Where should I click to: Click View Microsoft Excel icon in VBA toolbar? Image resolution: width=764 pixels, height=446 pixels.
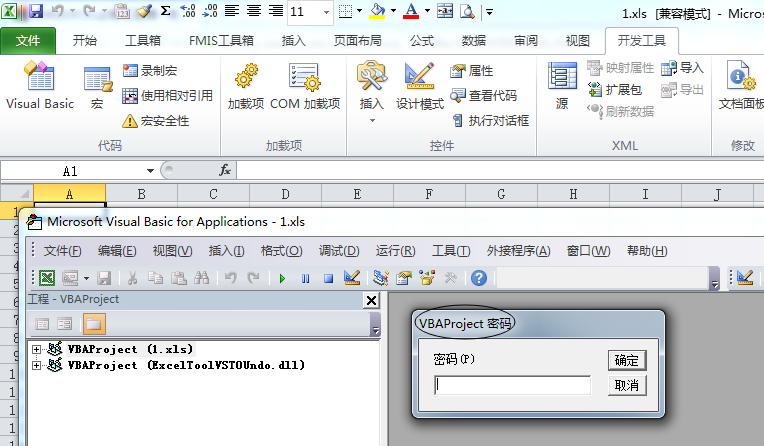pyautogui.click(x=46, y=278)
